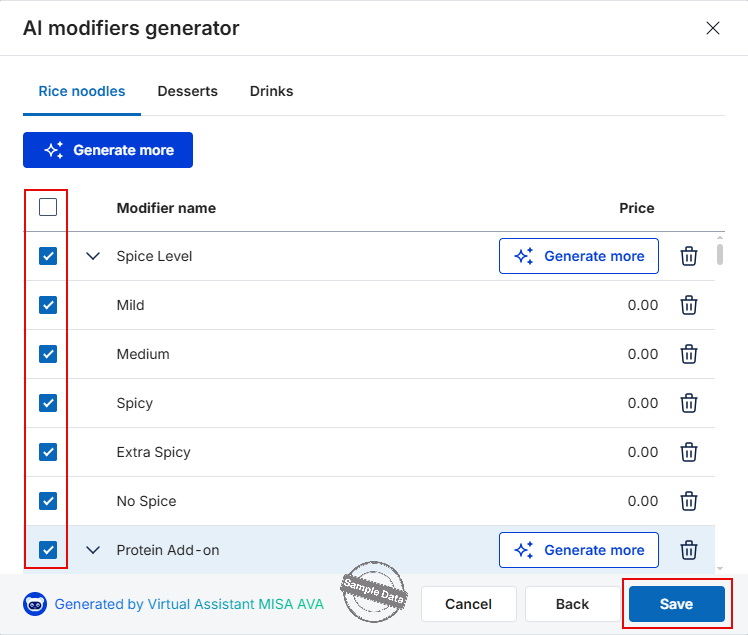Open the Drinks tab
This screenshot has width=748, height=635.
[x=271, y=91]
